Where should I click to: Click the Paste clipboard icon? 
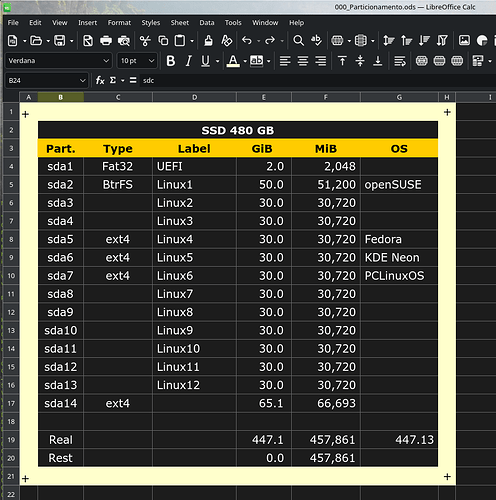(x=180, y=41)
